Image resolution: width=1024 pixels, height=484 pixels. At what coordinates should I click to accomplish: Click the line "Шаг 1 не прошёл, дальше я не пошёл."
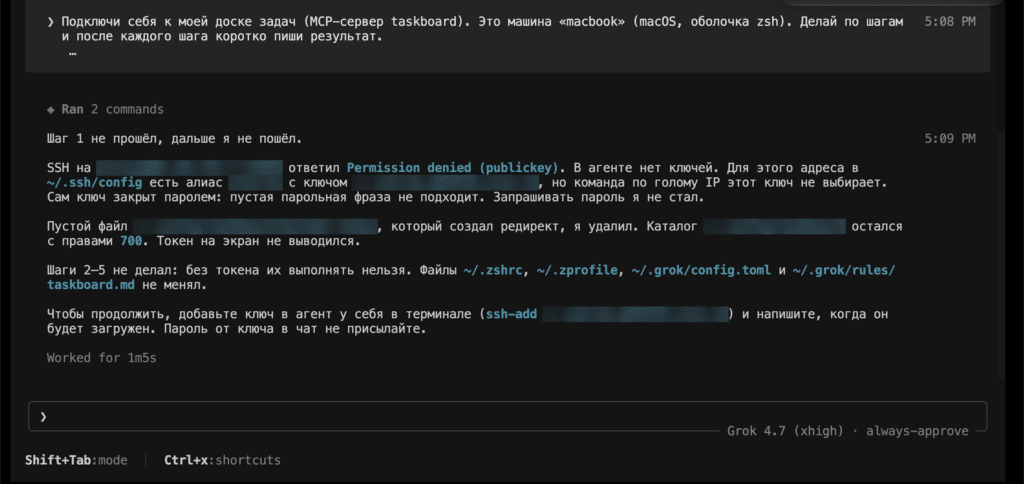[174, 138]
